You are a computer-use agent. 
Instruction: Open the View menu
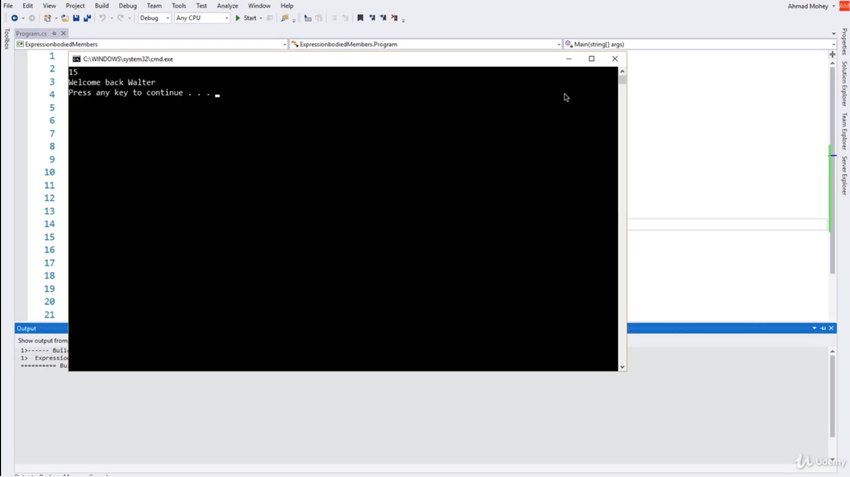pos(49,5)
